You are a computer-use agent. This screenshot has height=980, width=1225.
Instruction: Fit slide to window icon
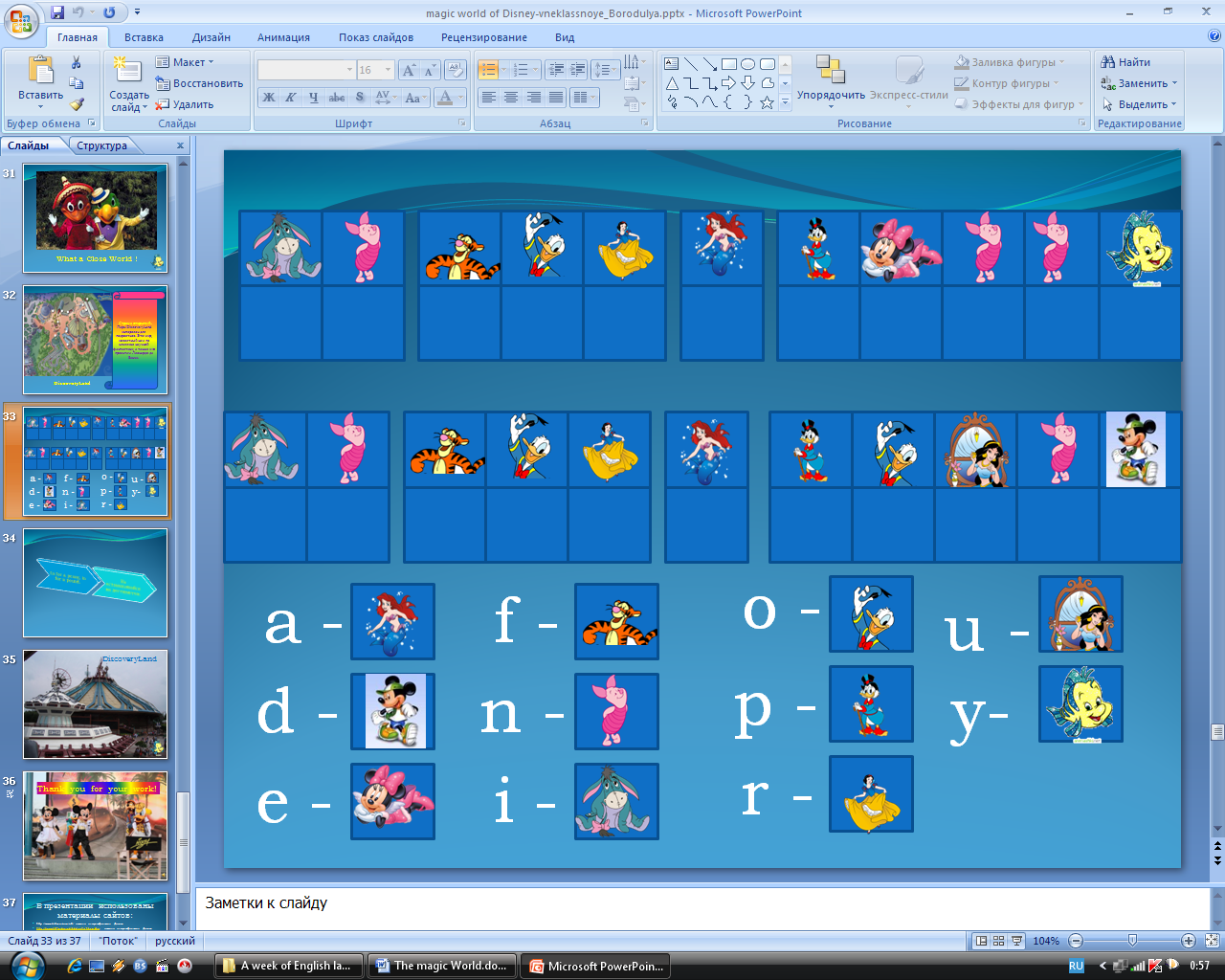1213,941
